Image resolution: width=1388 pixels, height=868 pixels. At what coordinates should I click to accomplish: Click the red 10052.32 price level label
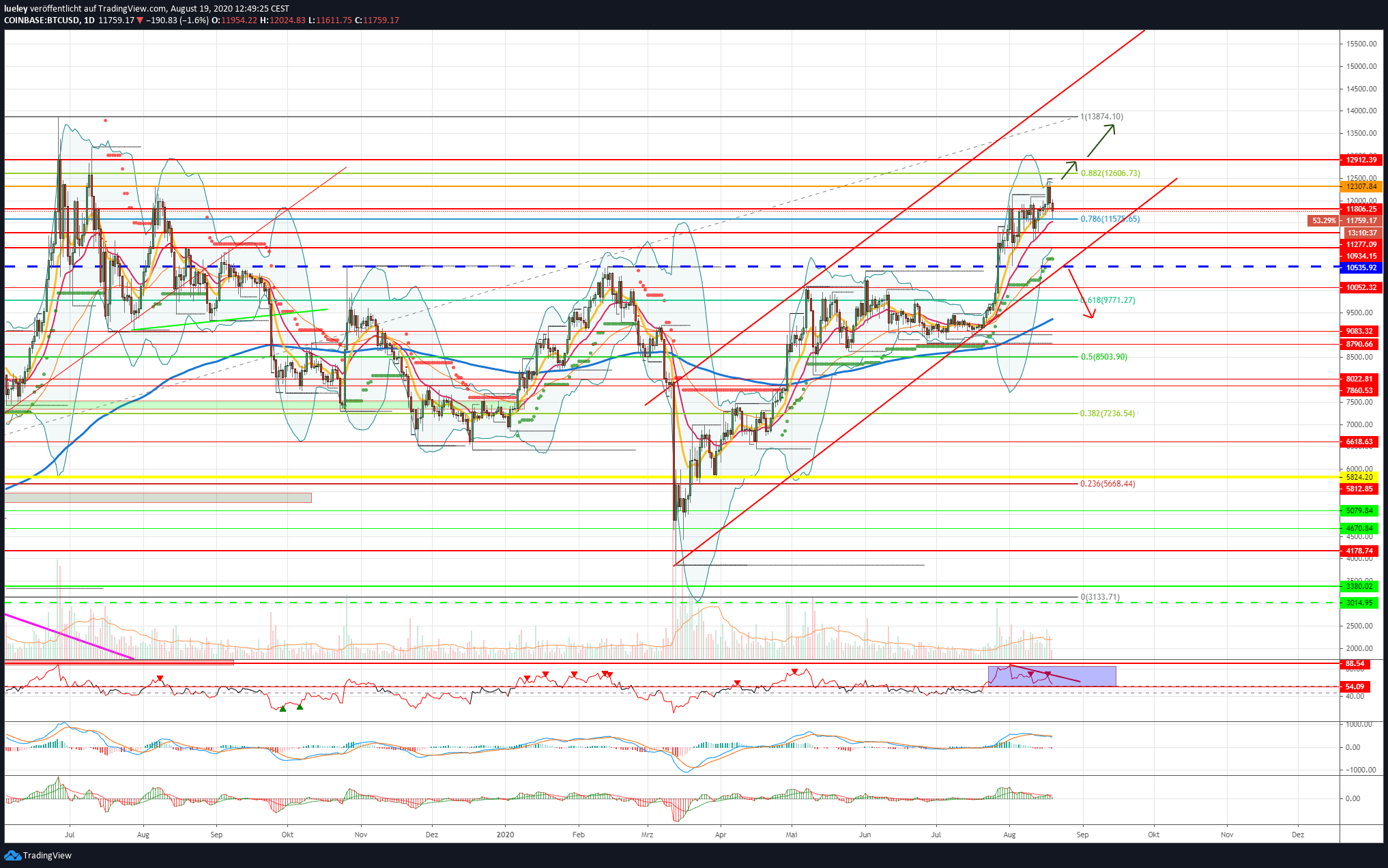click(1361, 287)
